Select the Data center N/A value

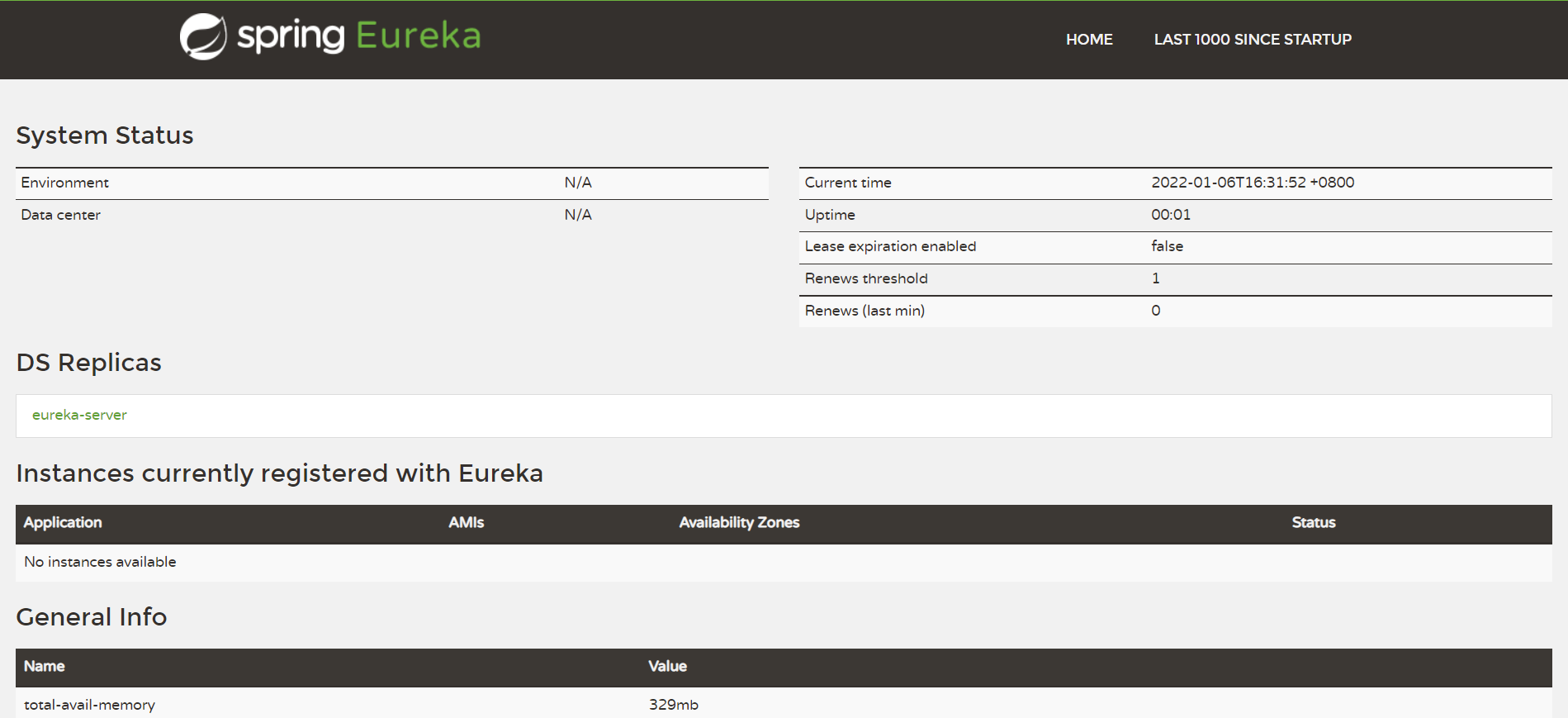pyautogui.click(x=578, y=215)
